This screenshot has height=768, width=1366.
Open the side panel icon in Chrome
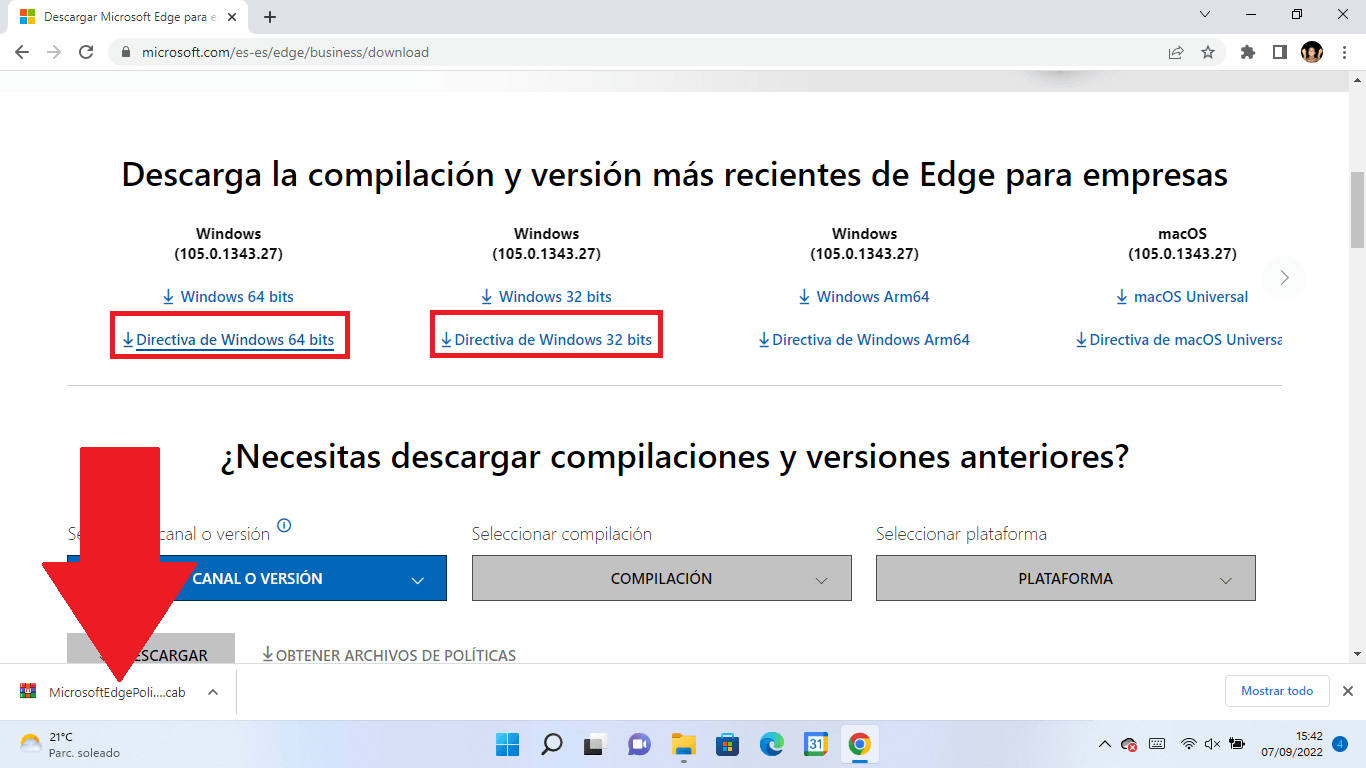click(1279, 52)
